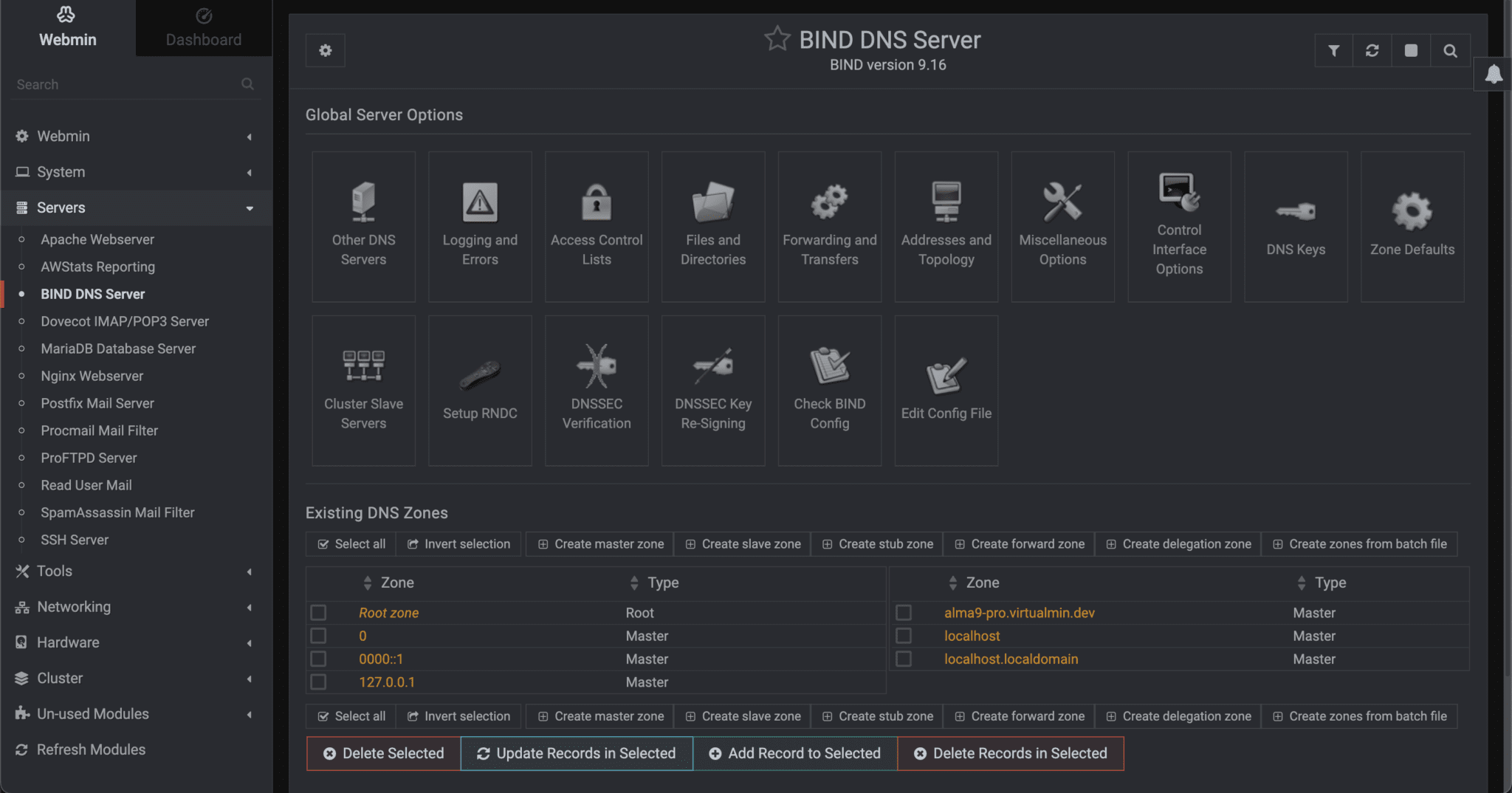Click Refresh Modules in sidebar
The image size is (1512, 793).
click(x=91, y=749)
